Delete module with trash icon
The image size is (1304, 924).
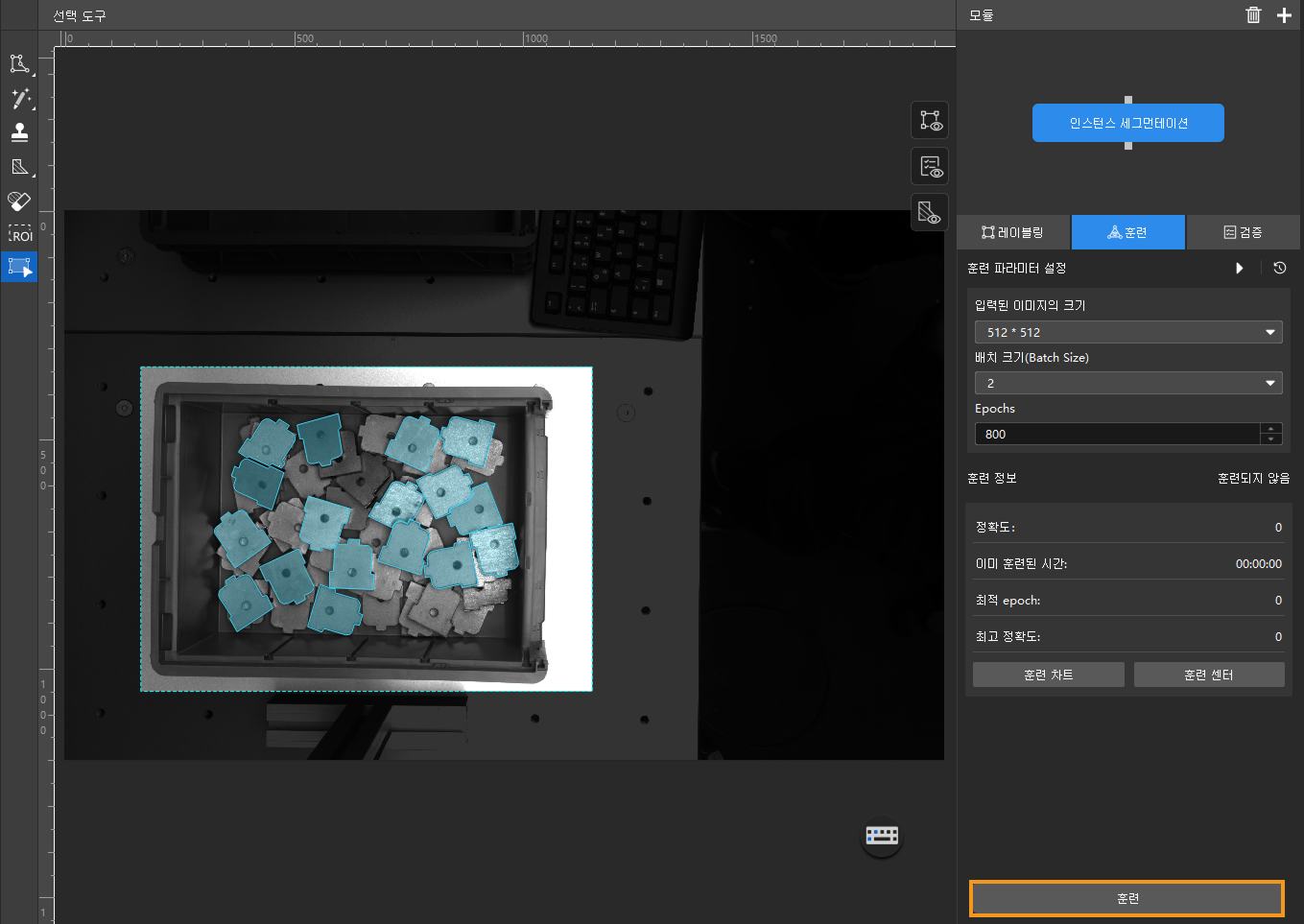click(x=1253, y=14)
